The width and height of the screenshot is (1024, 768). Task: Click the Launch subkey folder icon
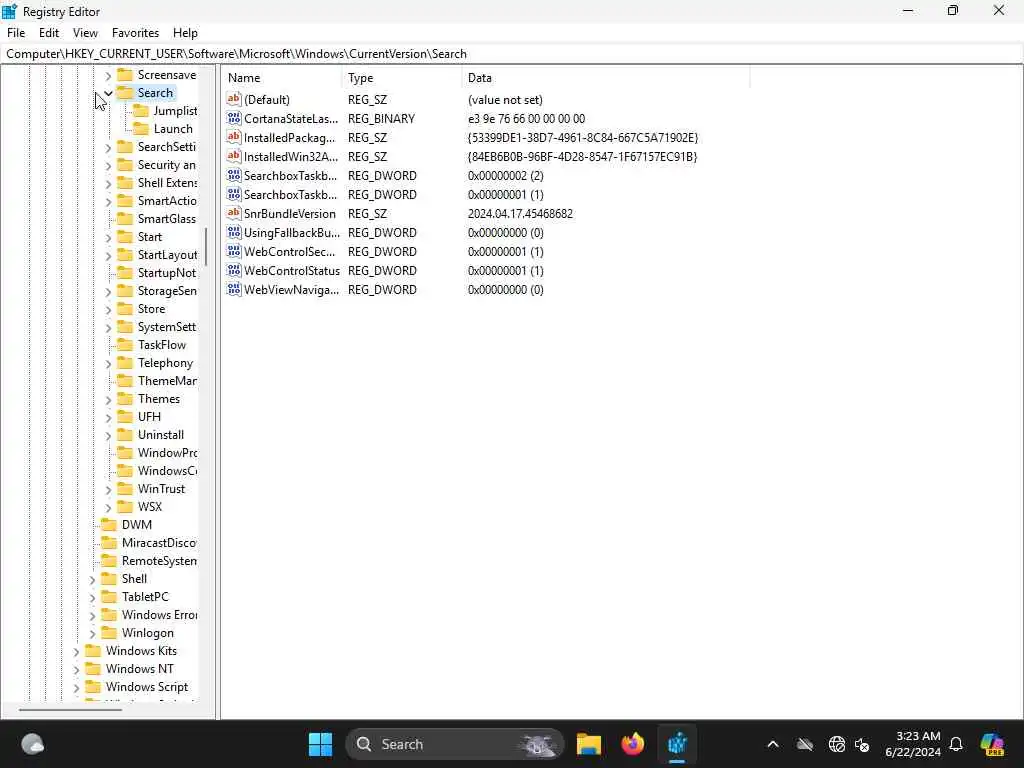pyautogui.click(x=141, y=129)
